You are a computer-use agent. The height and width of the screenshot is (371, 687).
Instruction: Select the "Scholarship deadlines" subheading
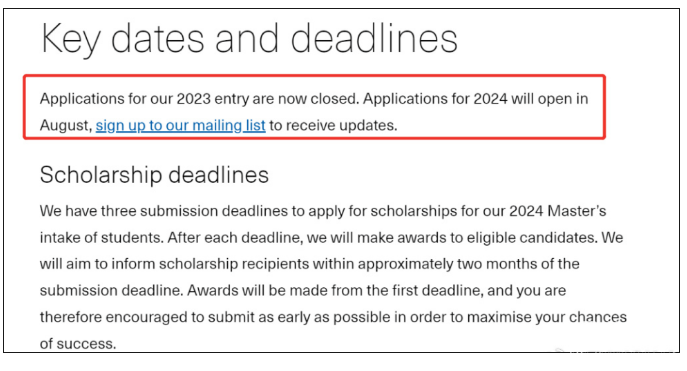[x=154, y=175]
